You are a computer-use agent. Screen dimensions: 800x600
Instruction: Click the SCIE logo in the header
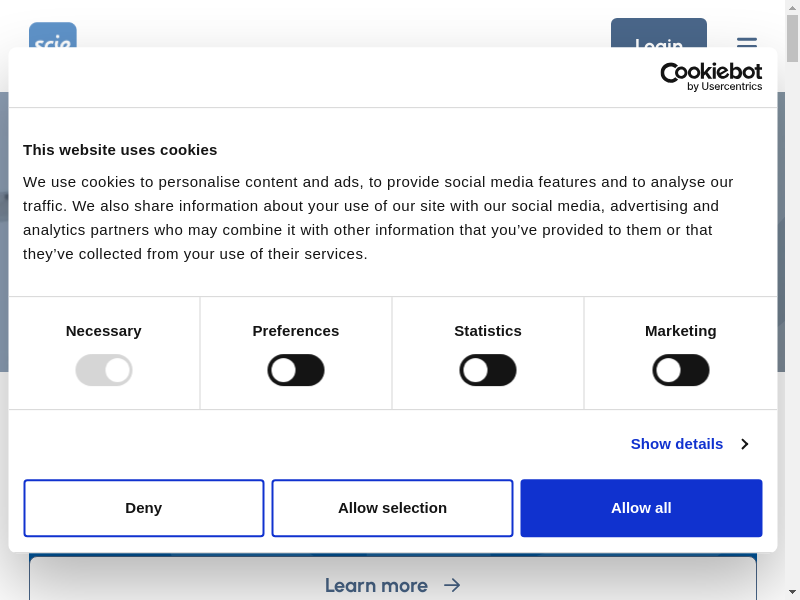(52, 36)
